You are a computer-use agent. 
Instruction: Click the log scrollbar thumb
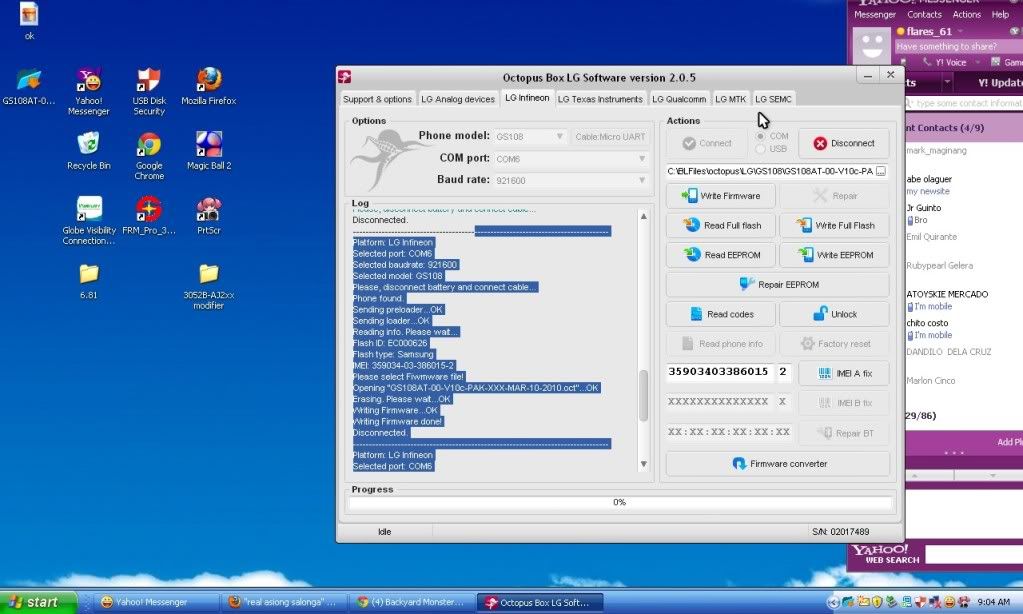[x=643, y=395]
